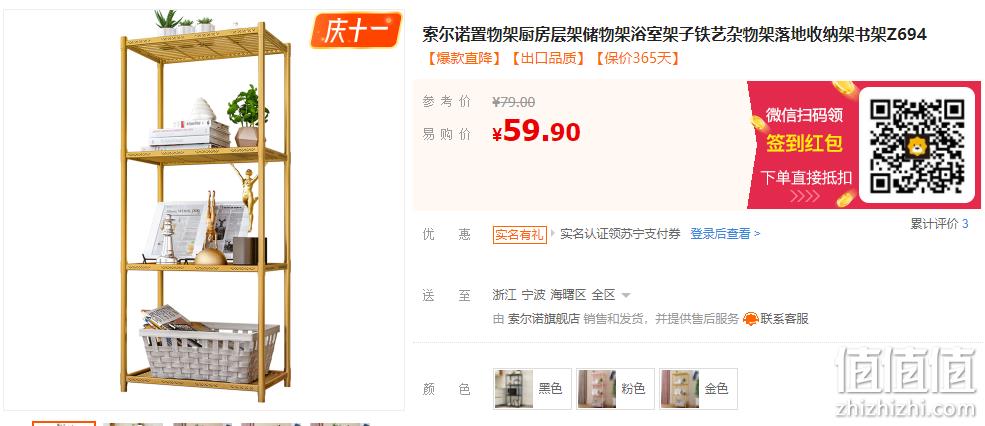
Task: Click the gold shelf color preview icon
Action: pyautogui.click(x=680, y=389)
